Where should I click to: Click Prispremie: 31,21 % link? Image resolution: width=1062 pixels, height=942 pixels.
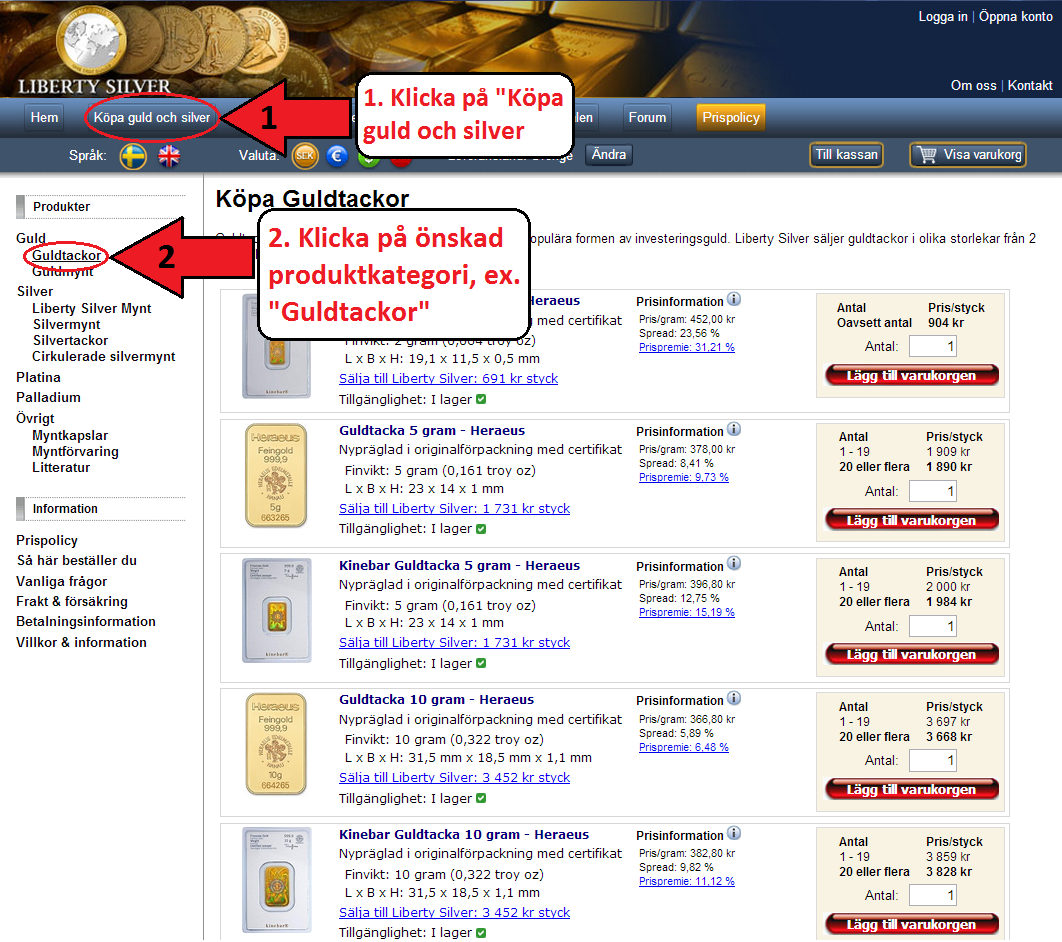pos(687,347)
